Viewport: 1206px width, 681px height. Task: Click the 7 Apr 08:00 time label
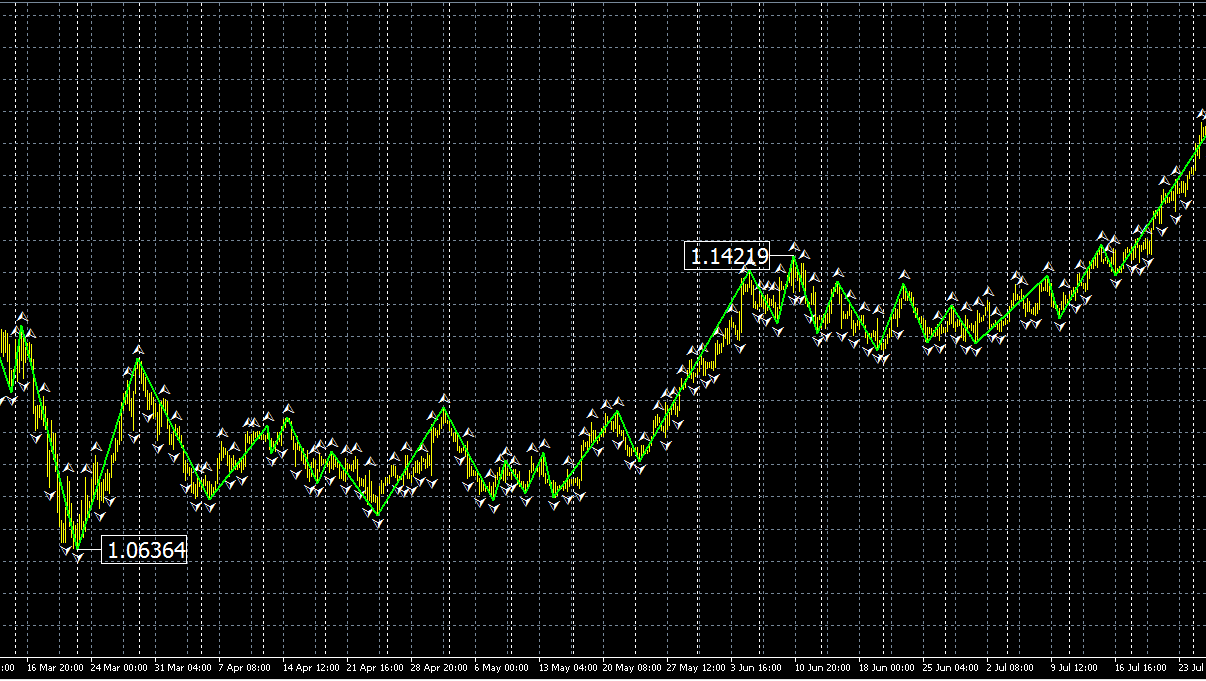coord(245,668)
